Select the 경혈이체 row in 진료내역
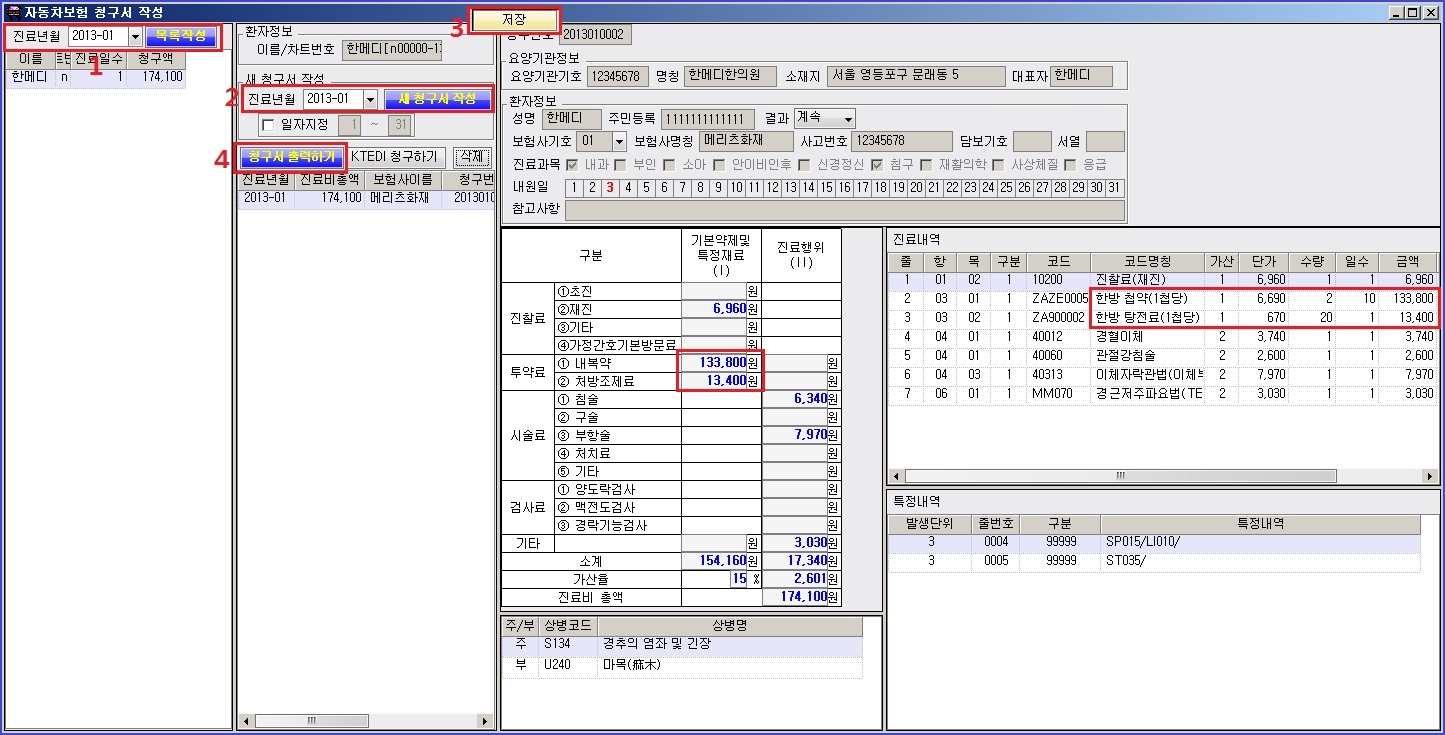The width and height of the screenshot is (1445, 735). click(x=1163, y=337)
